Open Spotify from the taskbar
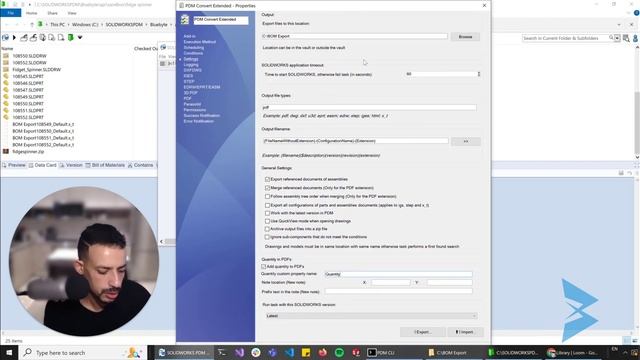 coord(339,352)
